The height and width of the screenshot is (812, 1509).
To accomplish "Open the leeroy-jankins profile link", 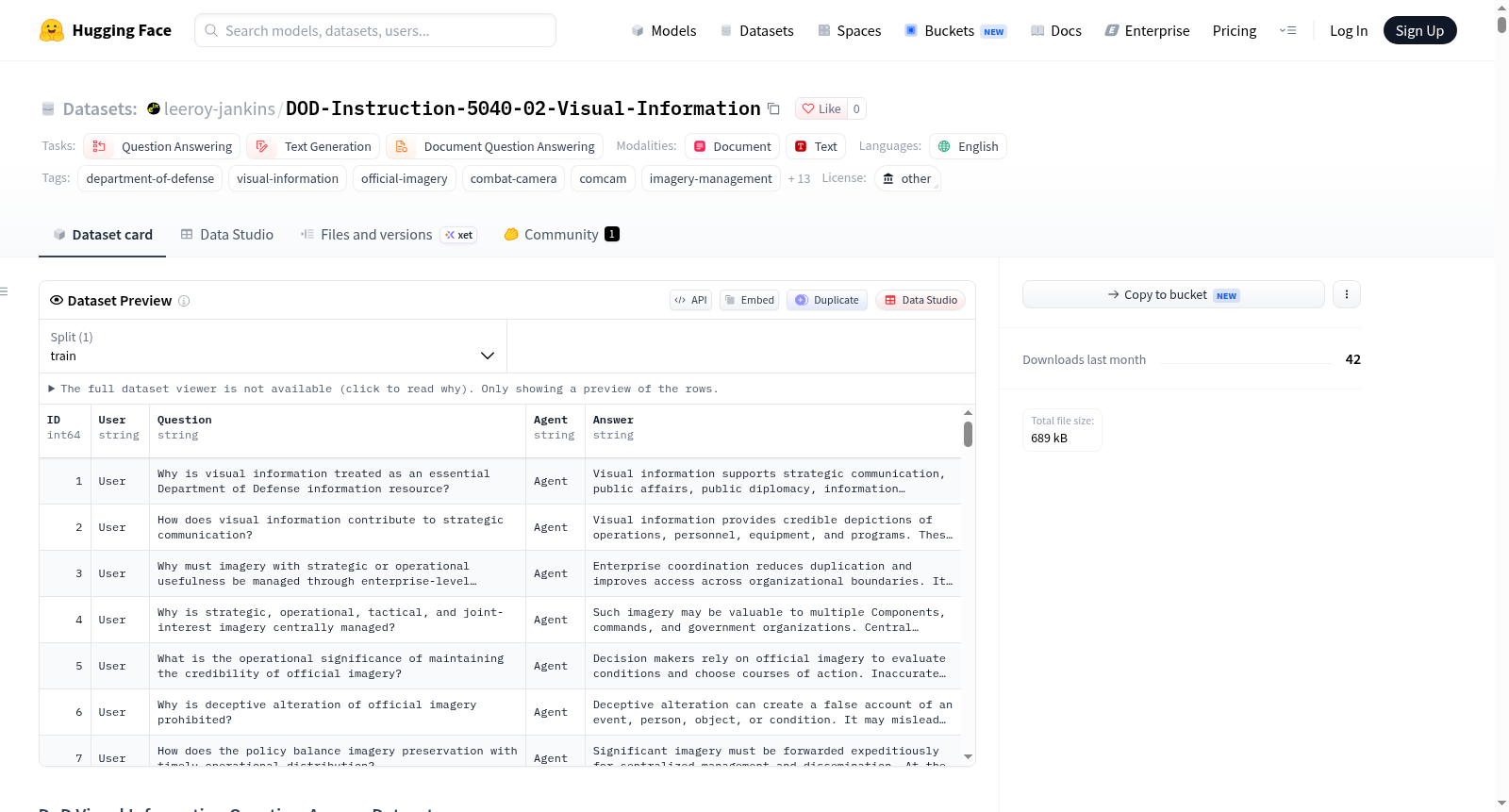I will point(220,108).
